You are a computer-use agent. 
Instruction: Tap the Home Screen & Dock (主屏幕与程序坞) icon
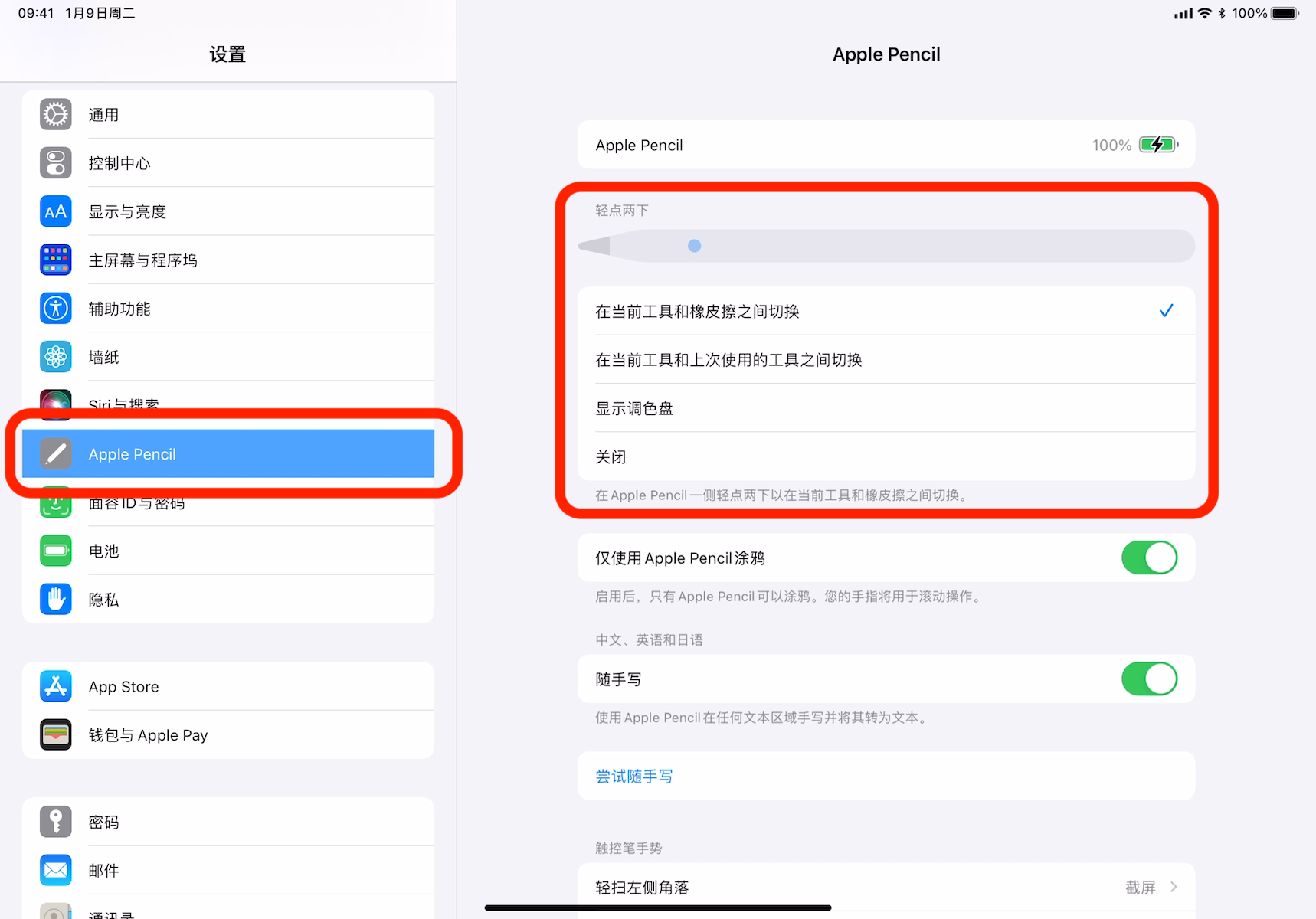56,260
